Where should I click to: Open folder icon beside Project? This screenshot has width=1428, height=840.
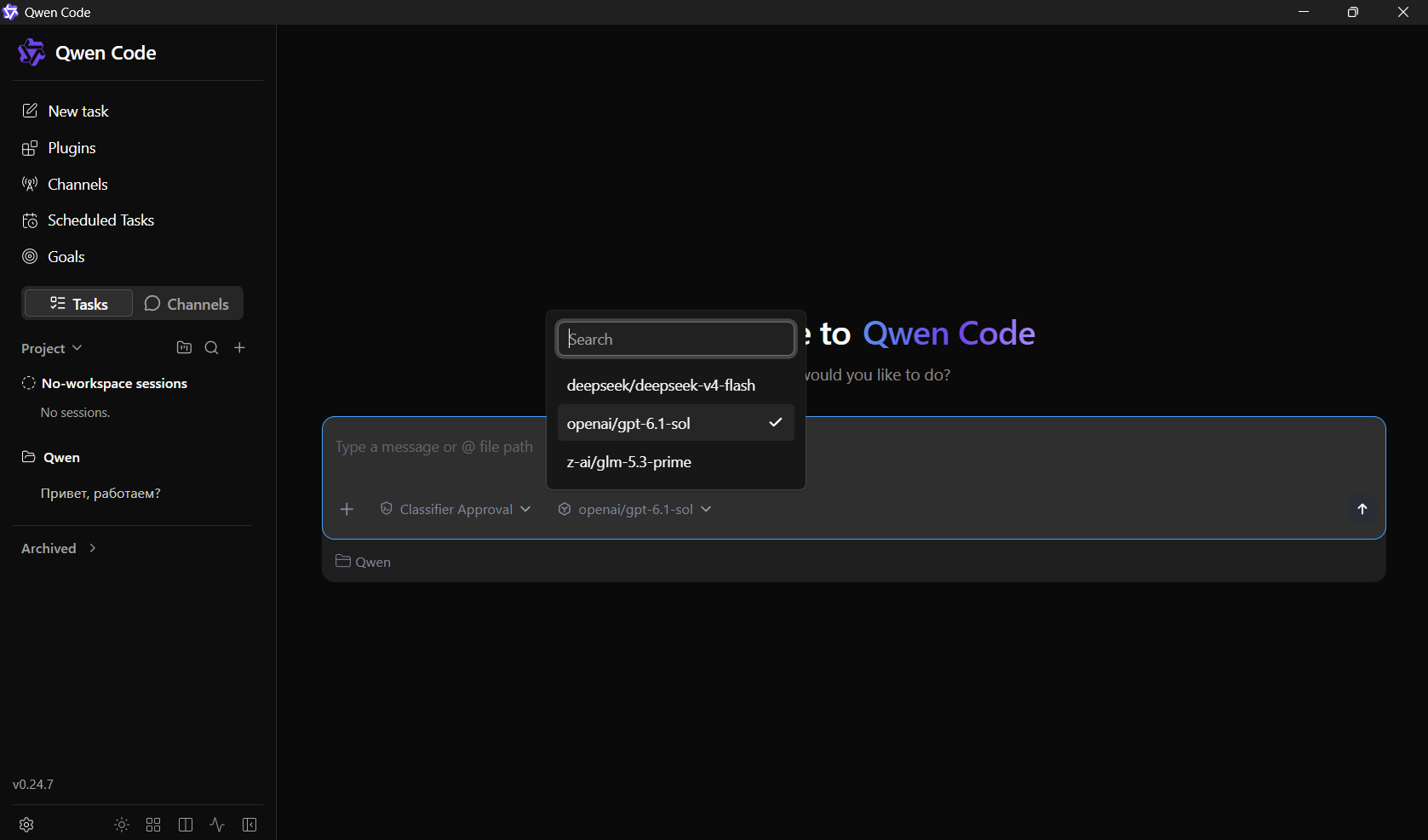coord(184,347)
